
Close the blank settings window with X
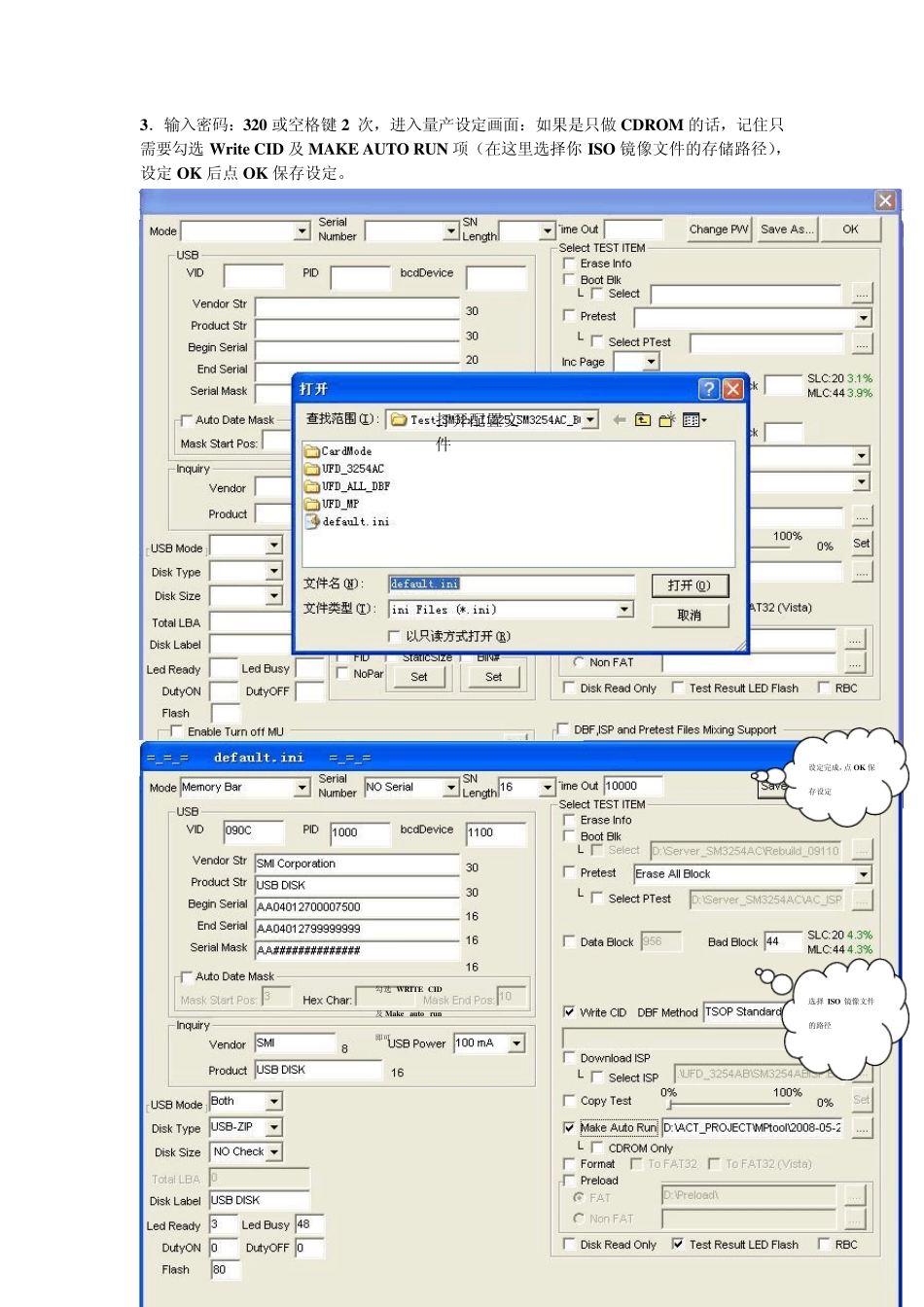point(885,200)
